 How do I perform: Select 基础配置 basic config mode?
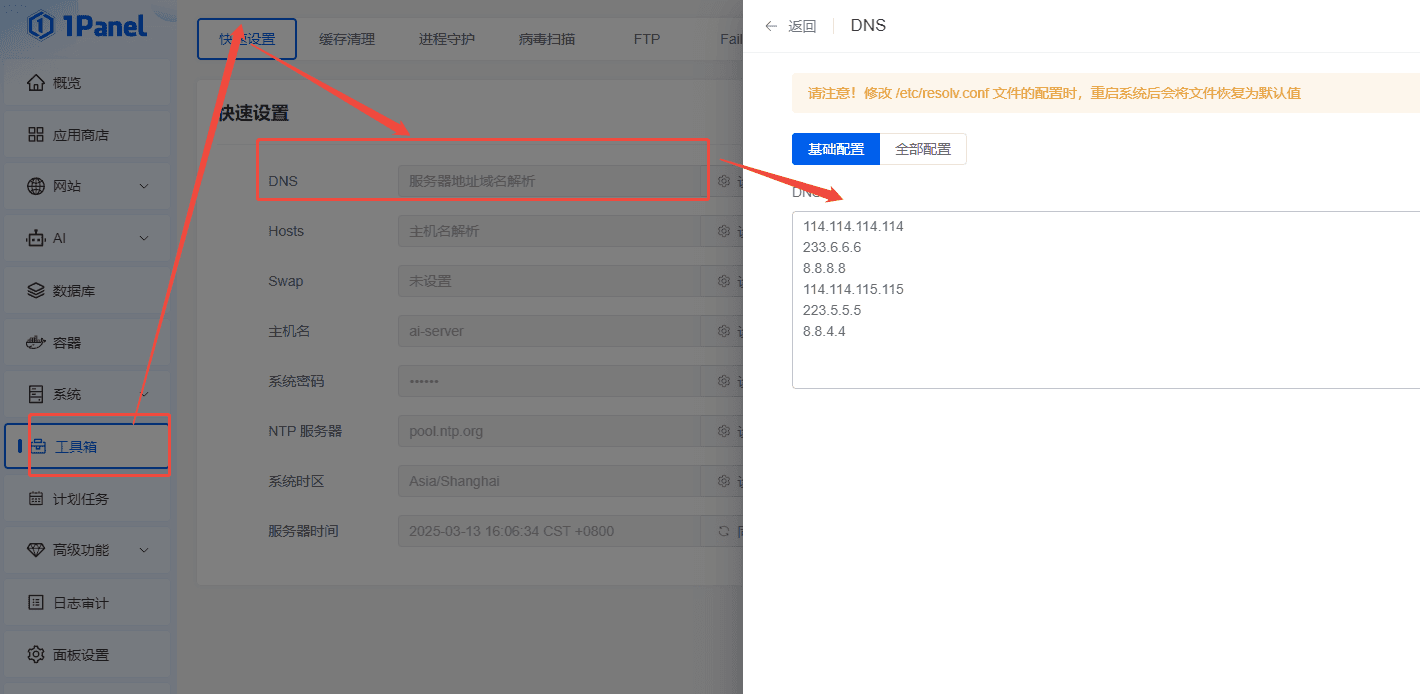(x=836, y=149)
